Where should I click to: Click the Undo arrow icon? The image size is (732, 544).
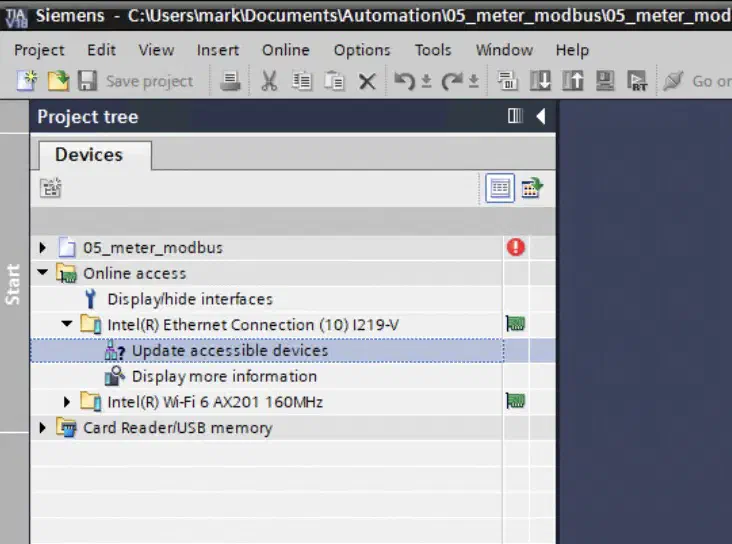[404, 81]
